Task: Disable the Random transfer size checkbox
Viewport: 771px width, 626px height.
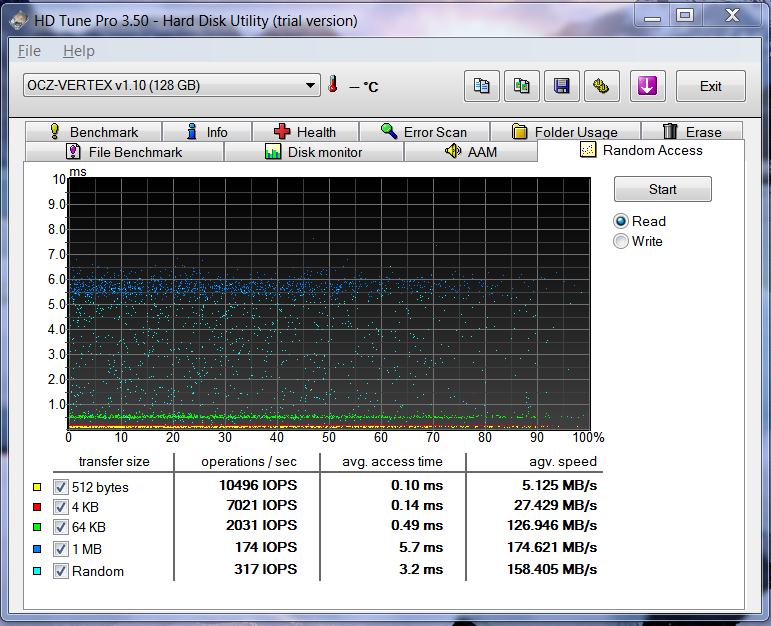Action: point(60,571)
